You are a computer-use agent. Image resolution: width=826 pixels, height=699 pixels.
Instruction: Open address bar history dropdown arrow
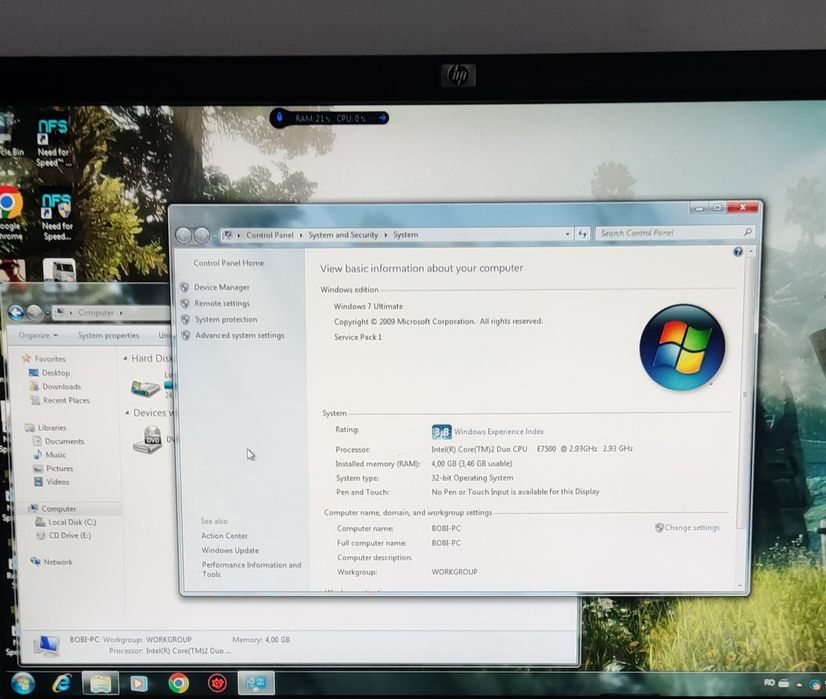click(567, 234)
